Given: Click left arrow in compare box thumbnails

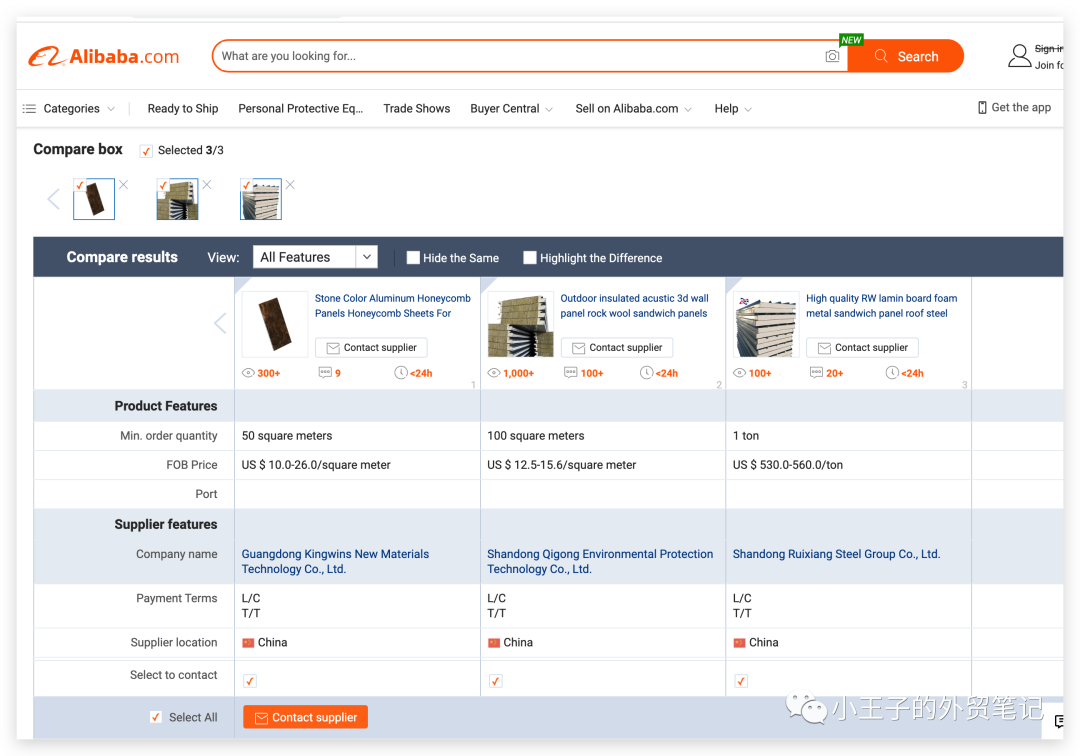Looking at the screenshot, I should 54,199.
